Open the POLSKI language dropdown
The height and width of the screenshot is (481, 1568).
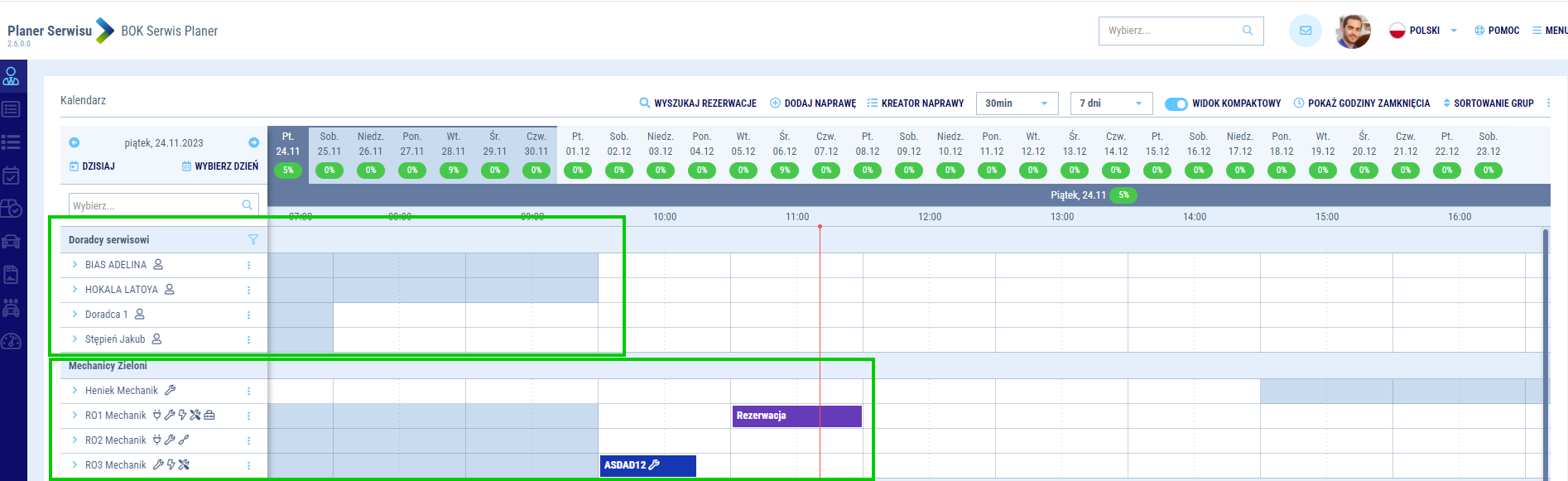1424,31
